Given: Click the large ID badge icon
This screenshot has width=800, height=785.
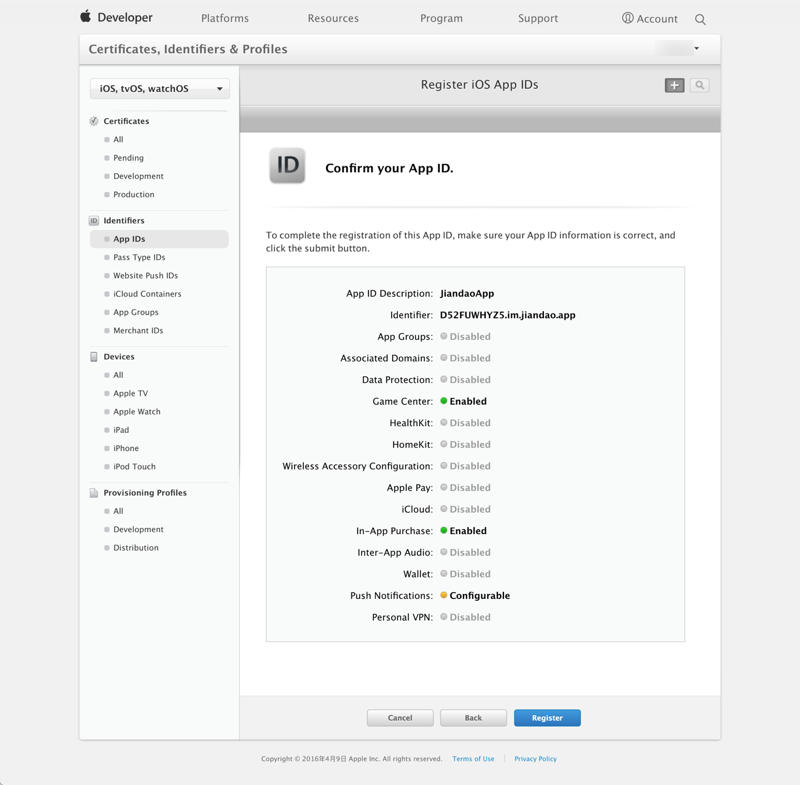Looking at the screenshot, I should (287, 166).
